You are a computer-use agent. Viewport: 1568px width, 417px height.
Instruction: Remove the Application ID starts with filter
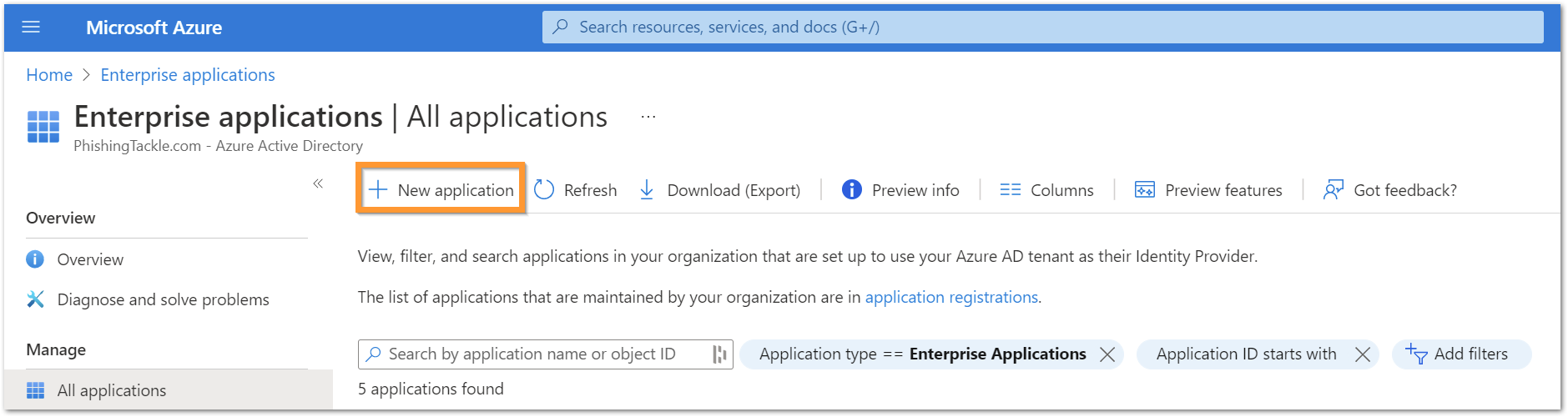1363,354
